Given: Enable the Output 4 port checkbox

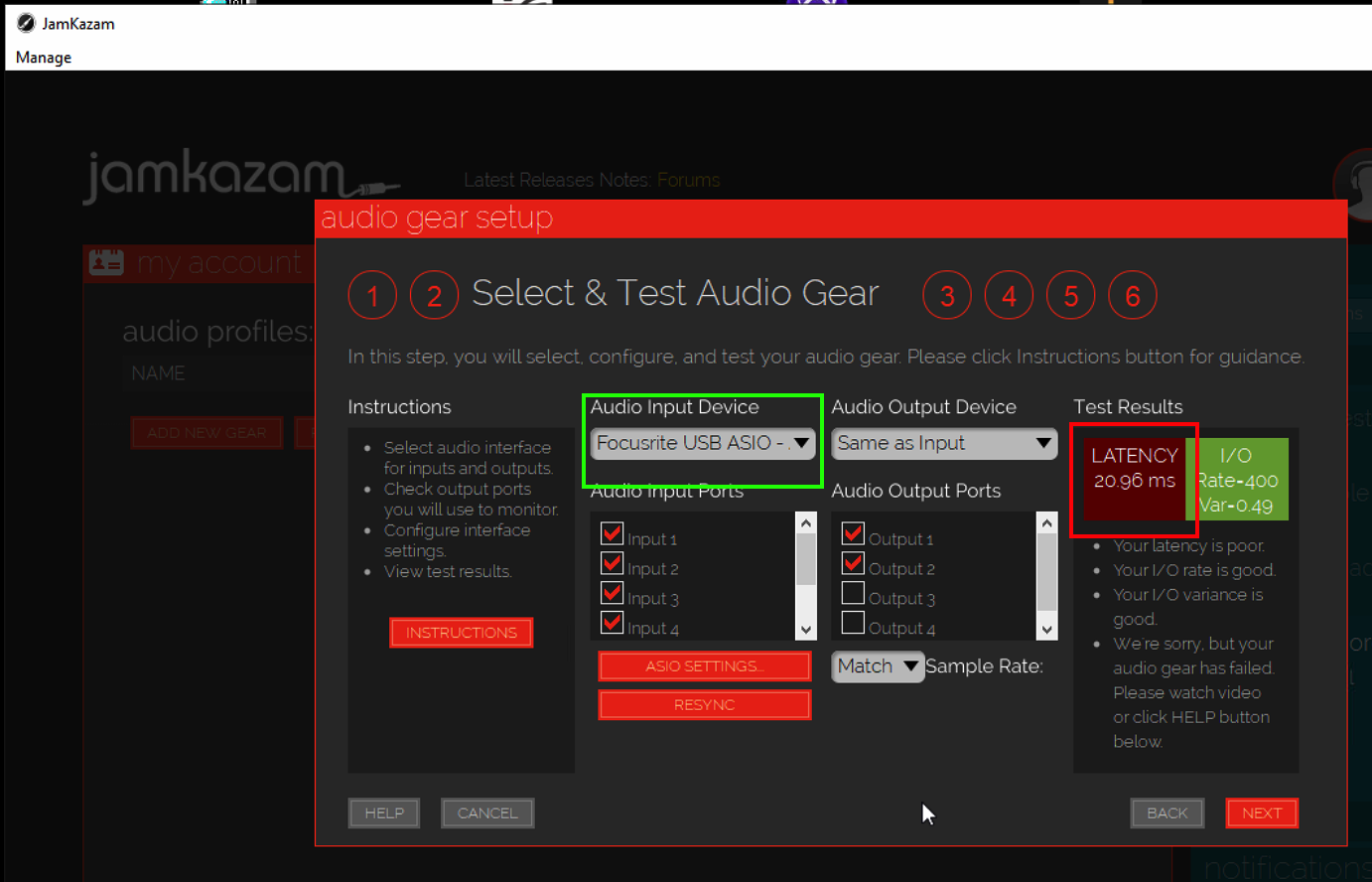Looking at the screenshot, I should [x=853, y=623].
